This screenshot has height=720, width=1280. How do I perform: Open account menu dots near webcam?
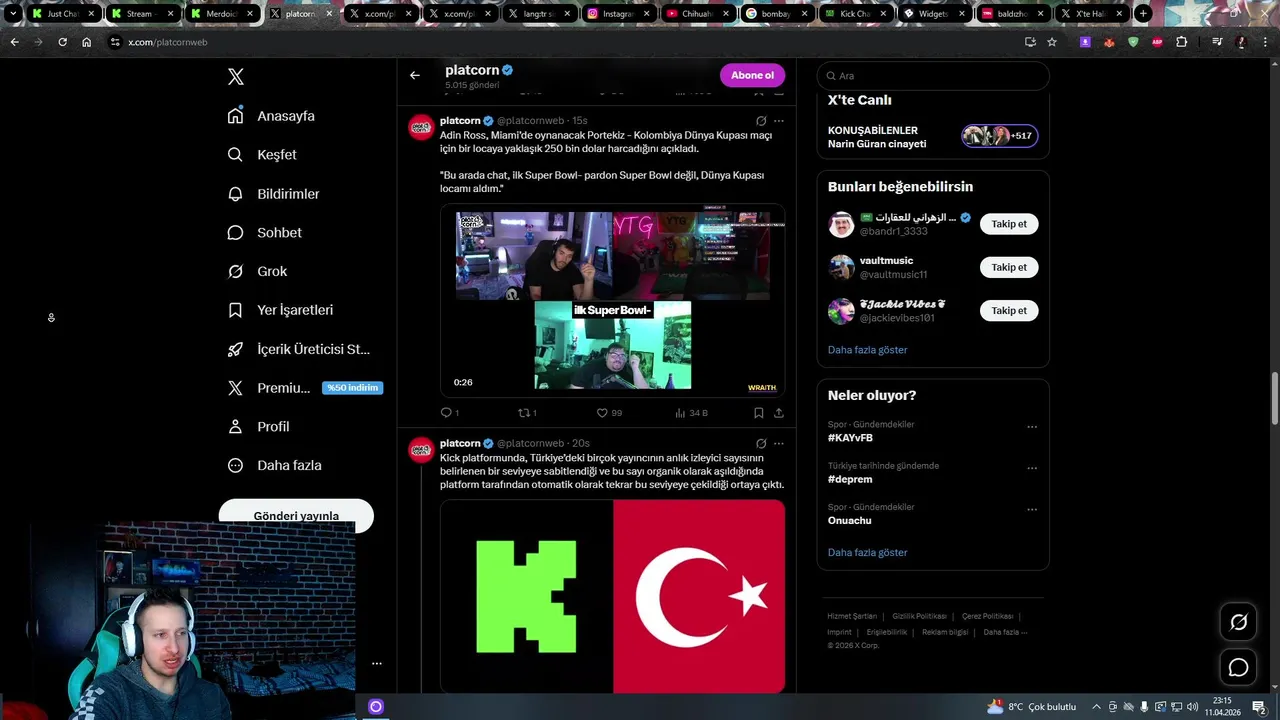pyautogui.click(x=377, y=663)
